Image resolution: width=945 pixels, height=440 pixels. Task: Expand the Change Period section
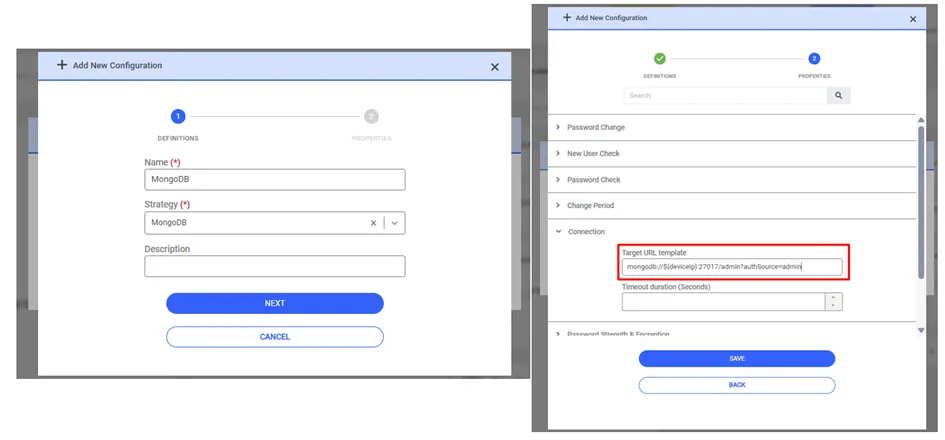(x=732, y=206)
